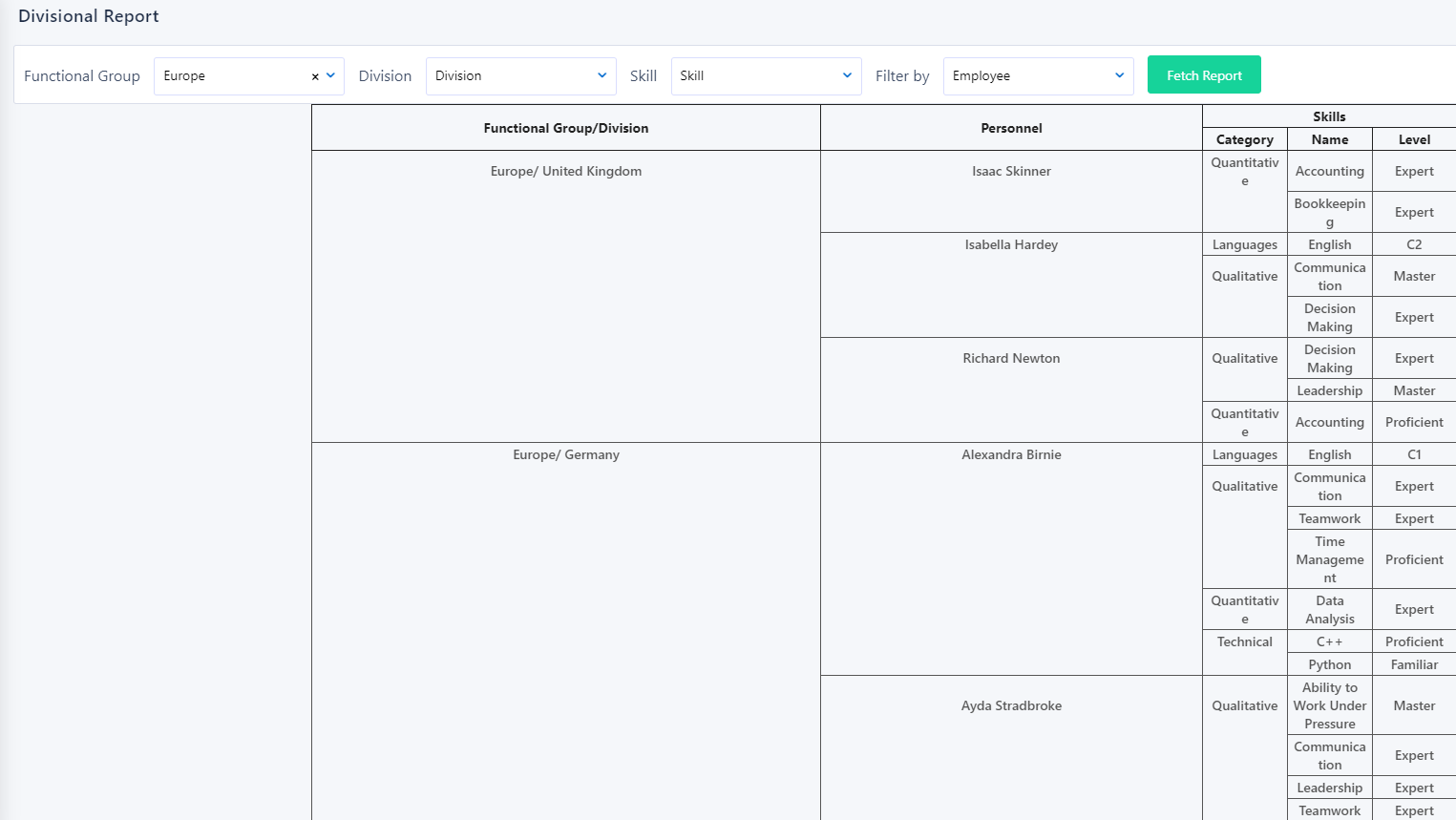The width and height of the screenshot is (1456, 820).
Task: Click the Level sub-header
Action: 1414,139
